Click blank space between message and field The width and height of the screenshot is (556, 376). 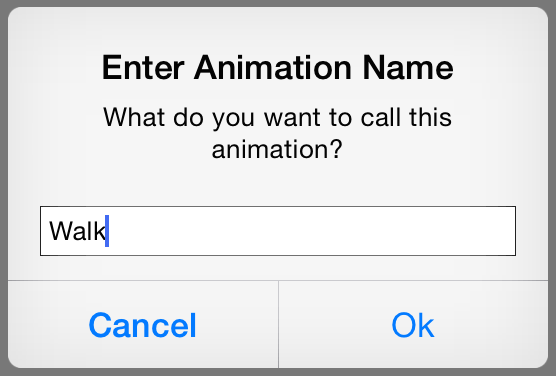[278, 184]
